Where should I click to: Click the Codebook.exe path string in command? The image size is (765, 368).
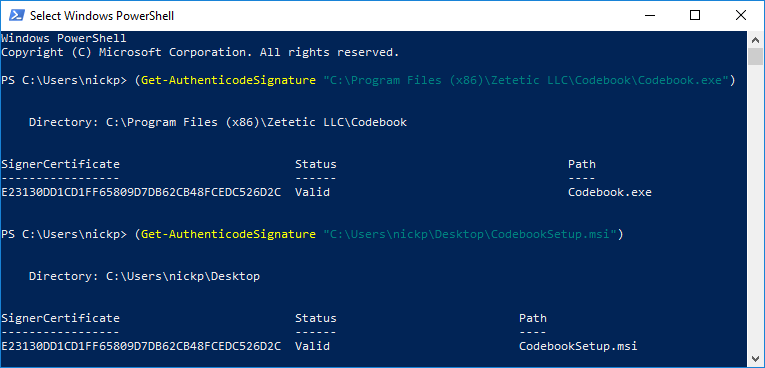coord(525,81)
